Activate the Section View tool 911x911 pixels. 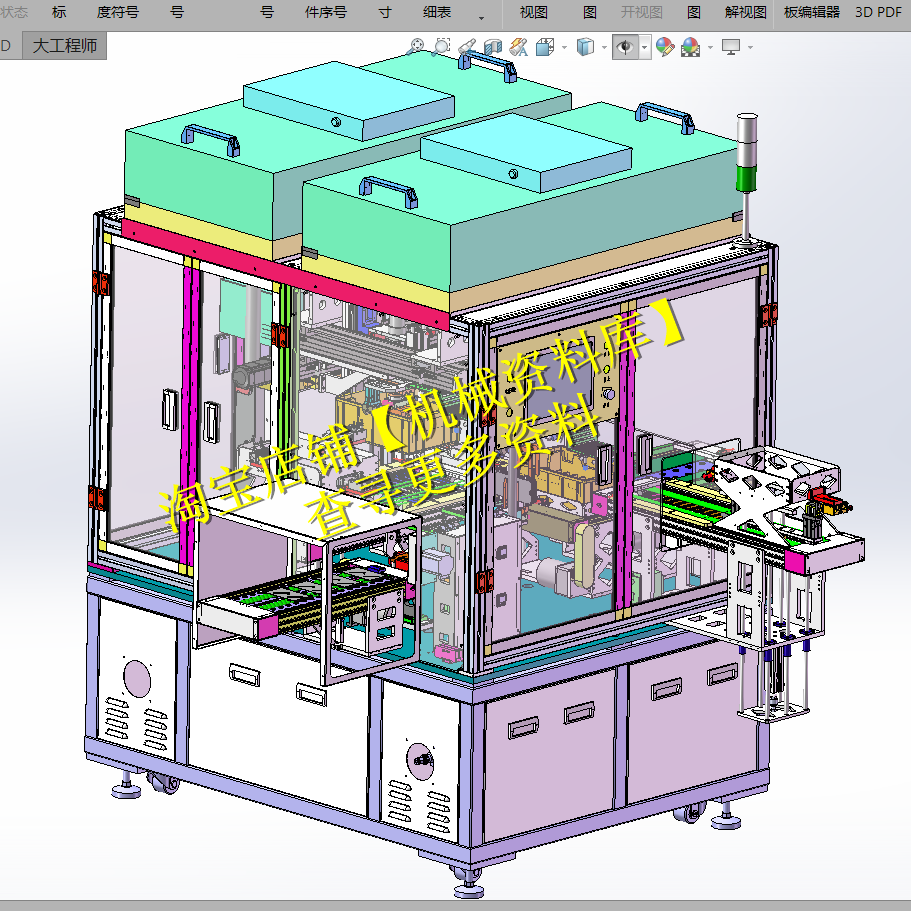click(493, 47)
